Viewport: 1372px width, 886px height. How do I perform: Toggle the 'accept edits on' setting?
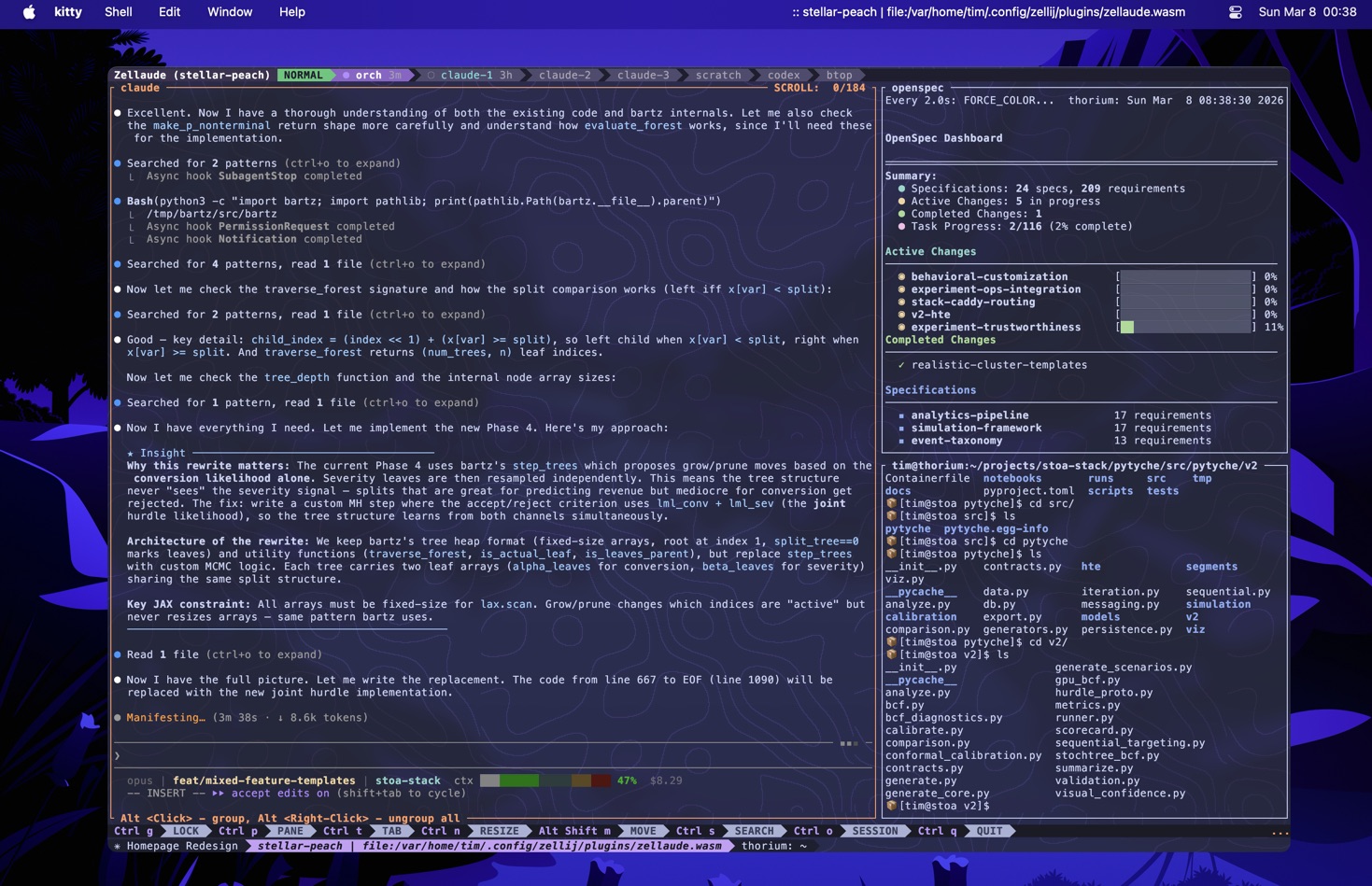[280, 793]
